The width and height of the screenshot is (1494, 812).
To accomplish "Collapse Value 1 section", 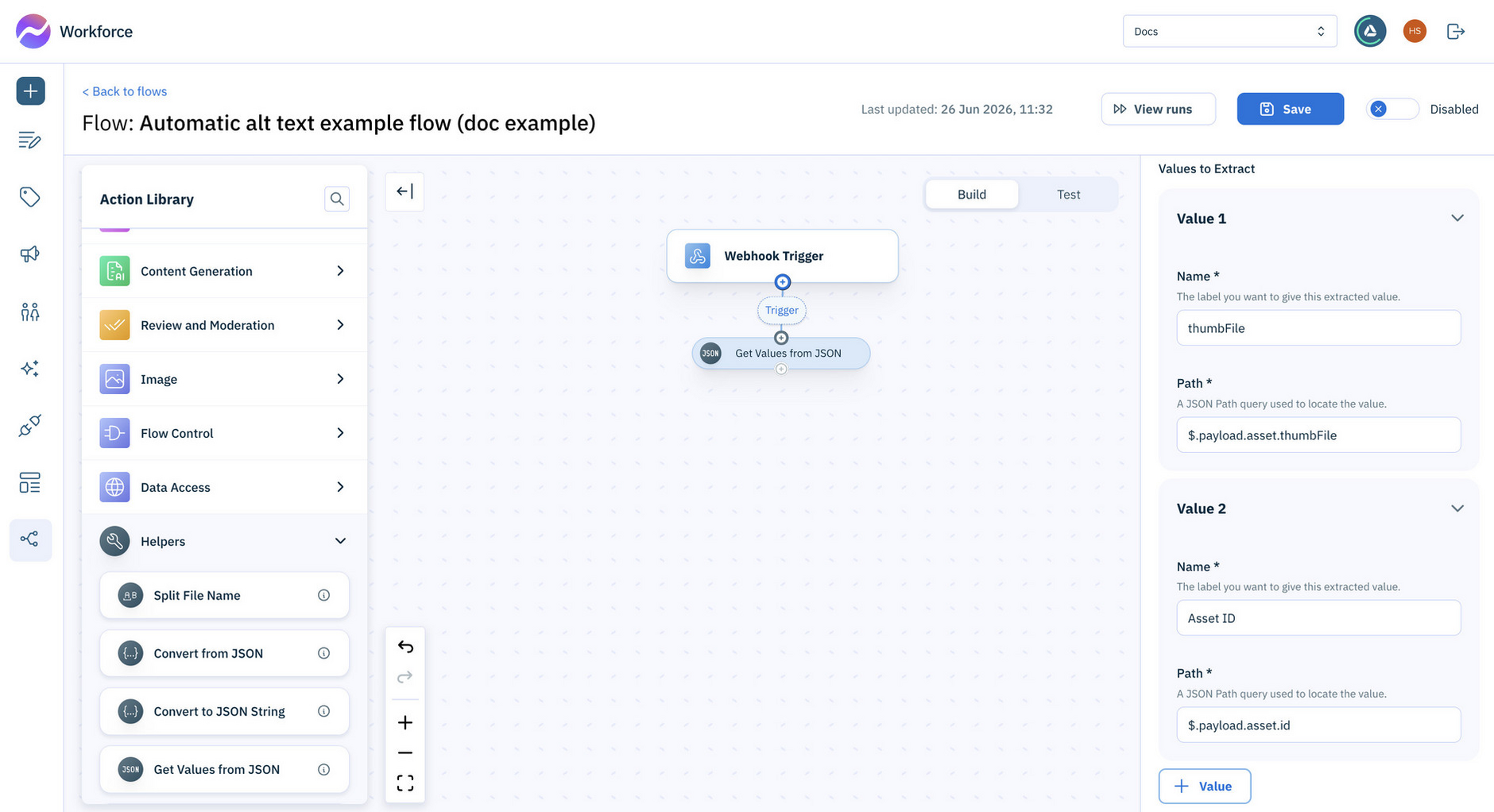I will [x=1457, y=218].
